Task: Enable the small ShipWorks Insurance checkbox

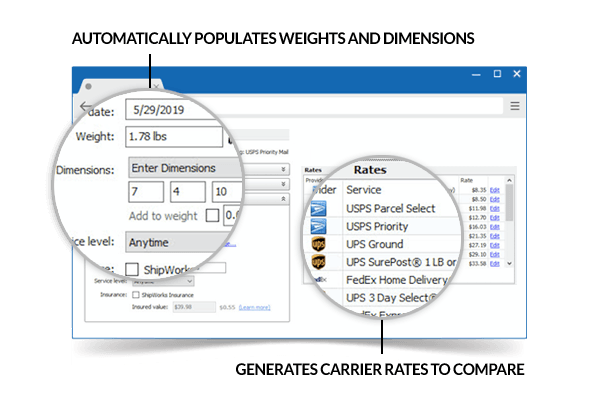Action: [x=135, y=295]
